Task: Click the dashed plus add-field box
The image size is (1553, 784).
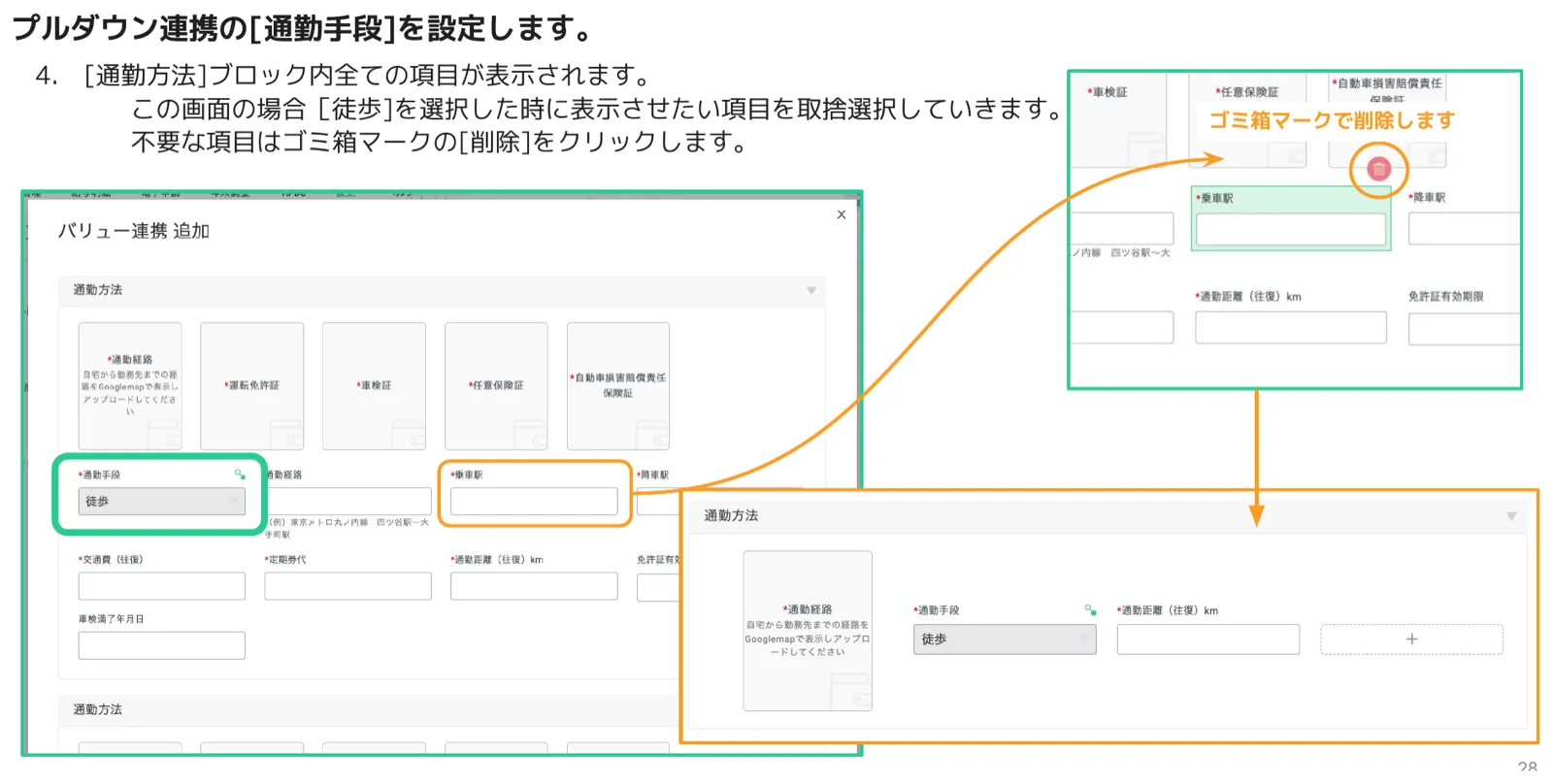Action: (x=1411, y=639)
